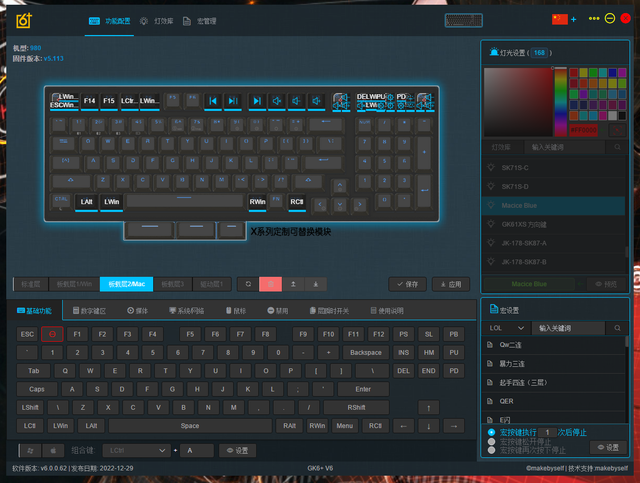Select the first macro stop-after-count radio option
640x483 pixels.
click(x=491, y=432)
